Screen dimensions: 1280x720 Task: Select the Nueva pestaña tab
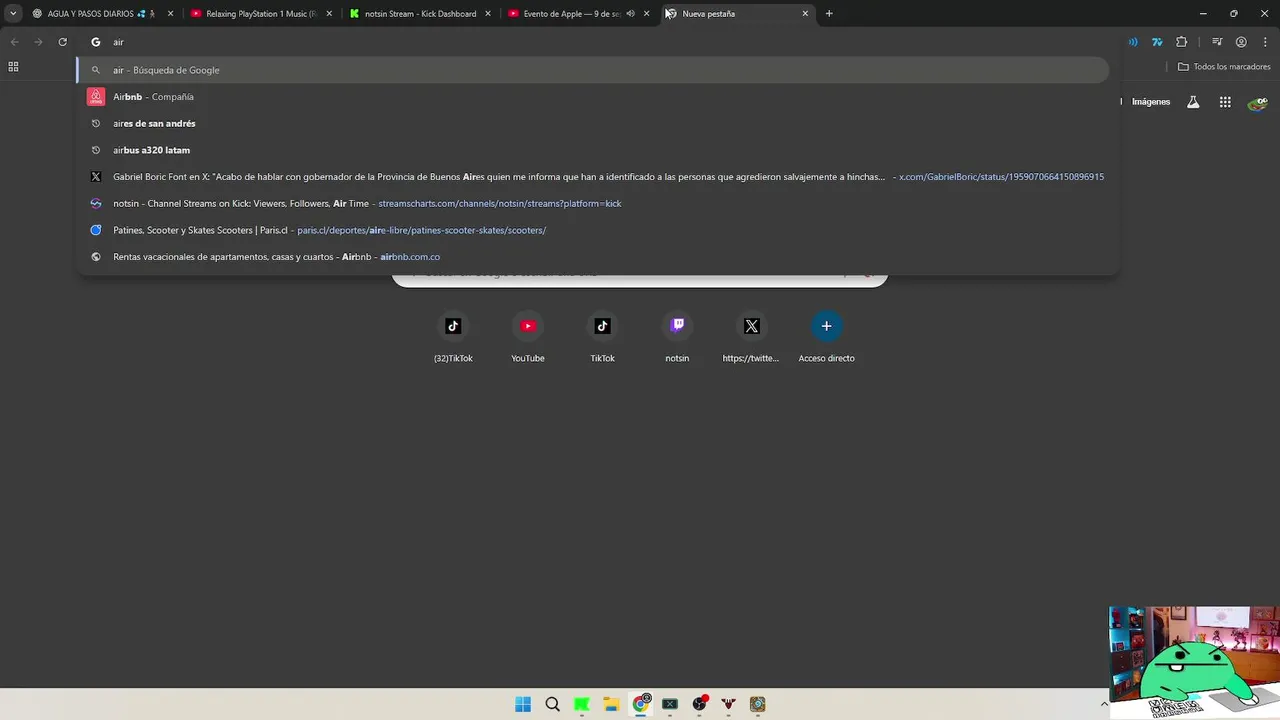click(x=738, y=14)
